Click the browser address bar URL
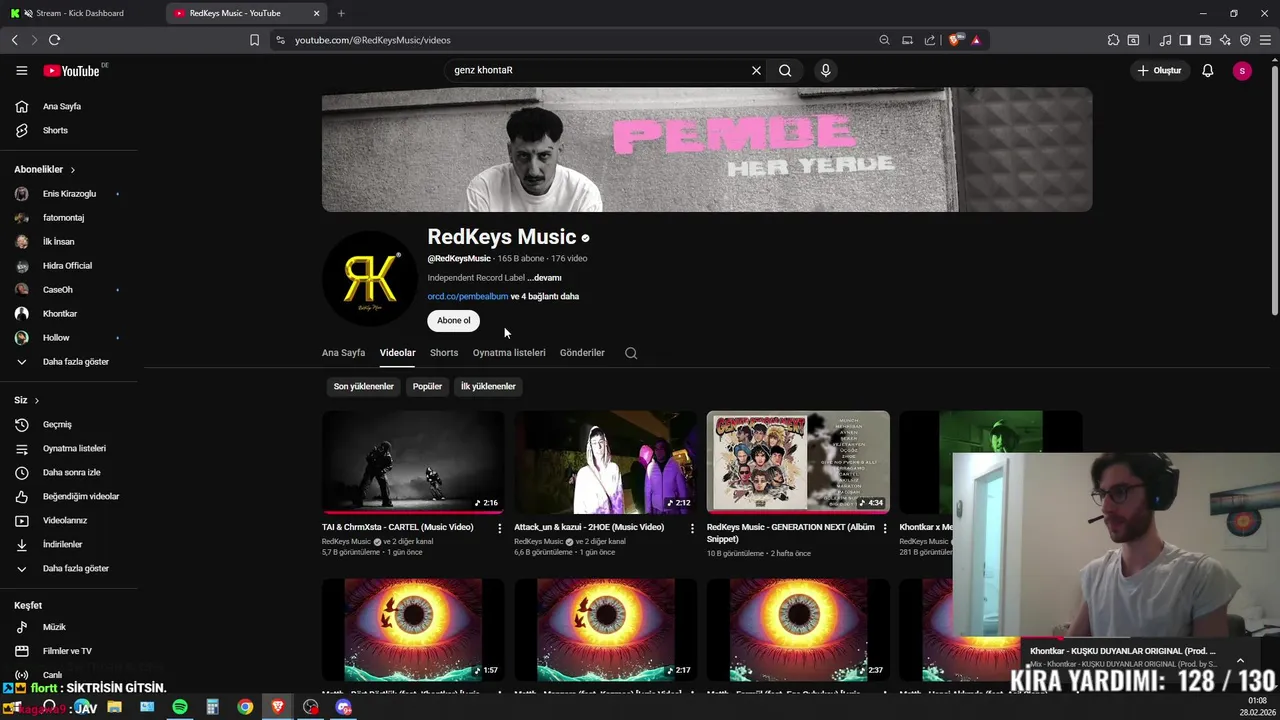Viewport: 1280px width, 720px height. click(373, 40)
